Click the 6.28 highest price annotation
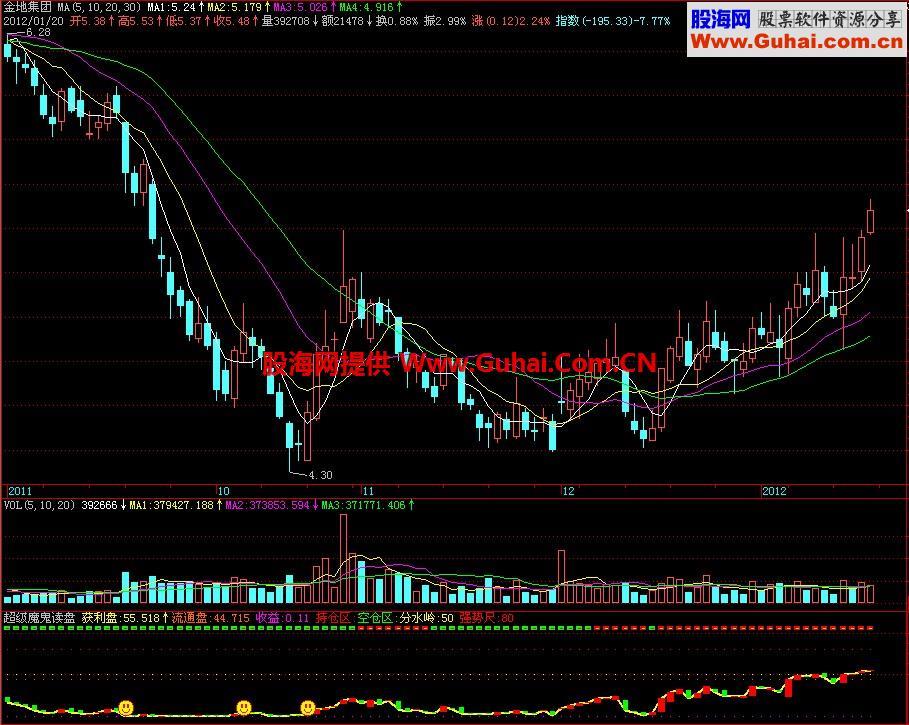The width and height of the screenshot is (909, 725). (x=38, y=33)
